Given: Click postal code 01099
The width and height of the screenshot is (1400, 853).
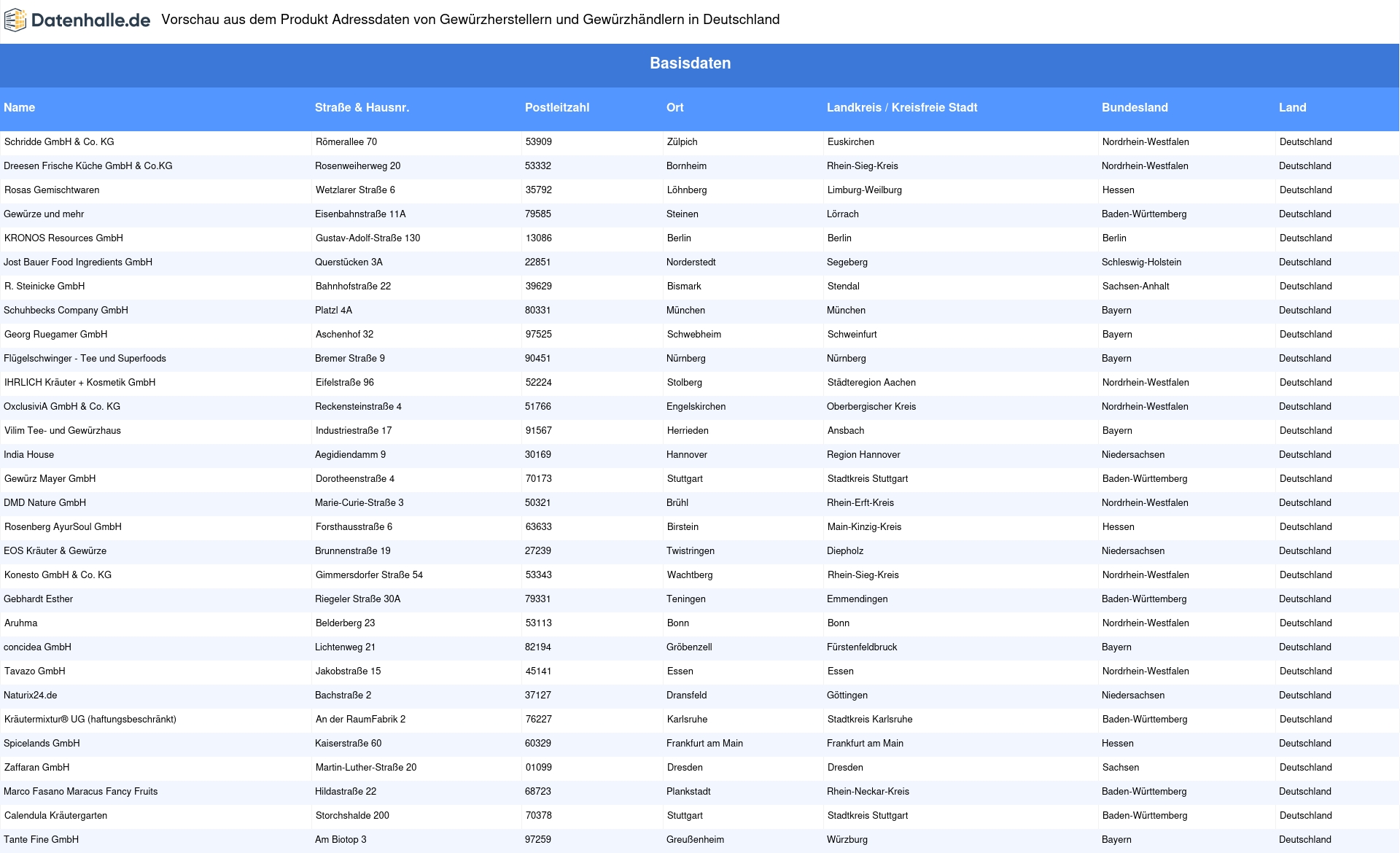Looking at the screenshot, I should coord(538,768).
